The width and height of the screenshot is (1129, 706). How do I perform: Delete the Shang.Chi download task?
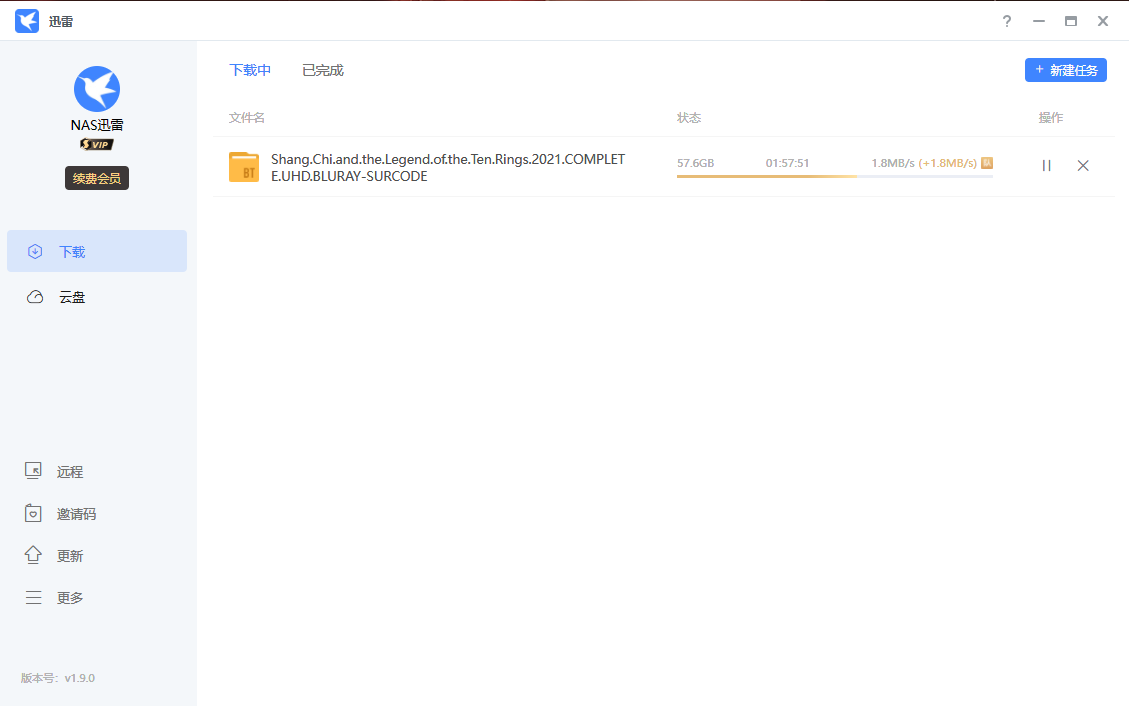coord(1083,166)
